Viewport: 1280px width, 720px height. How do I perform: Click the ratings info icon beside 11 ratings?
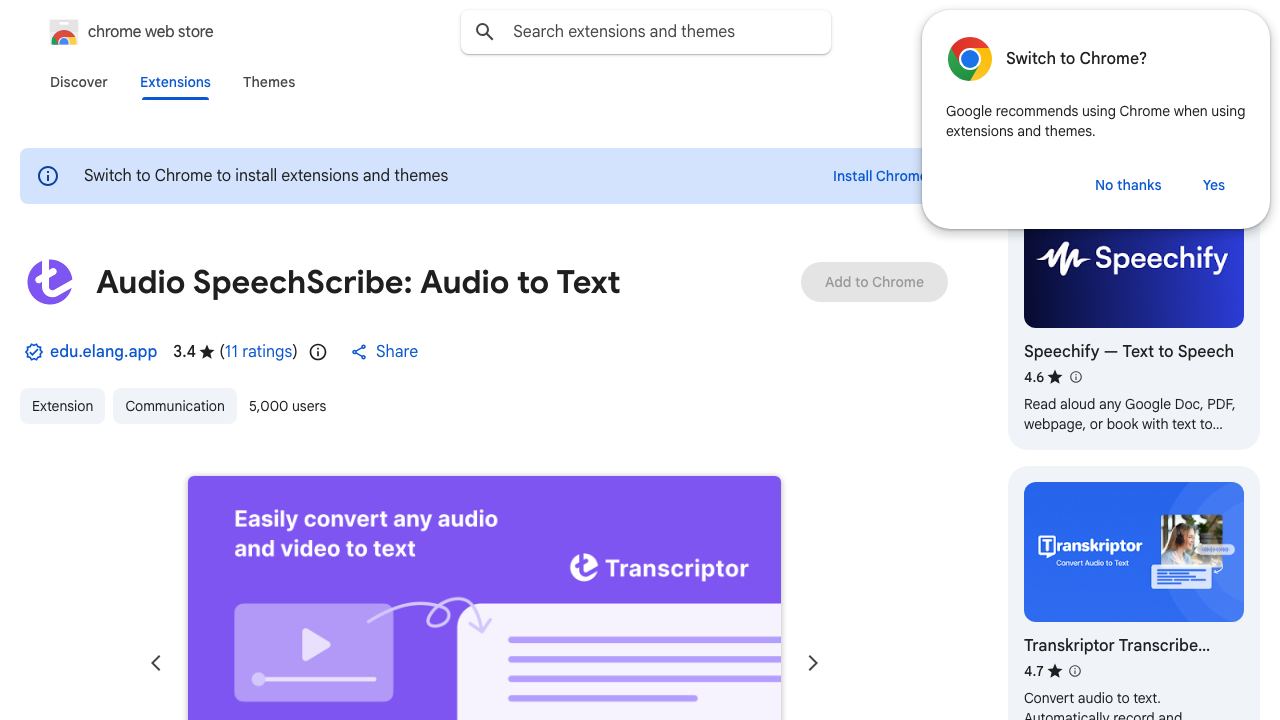tap(318, 352)
